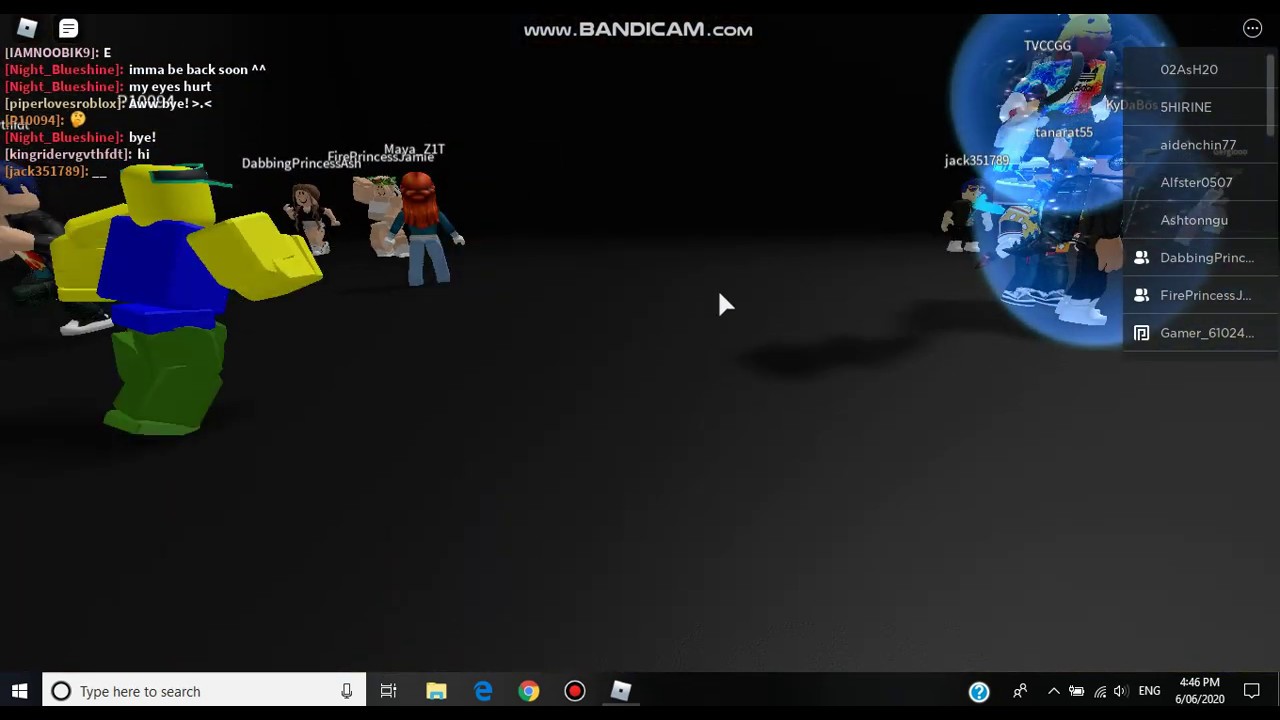
Task: Select player Gamer_61024... in the player list
Action: pyautogui.click(x=1199, y=333)
